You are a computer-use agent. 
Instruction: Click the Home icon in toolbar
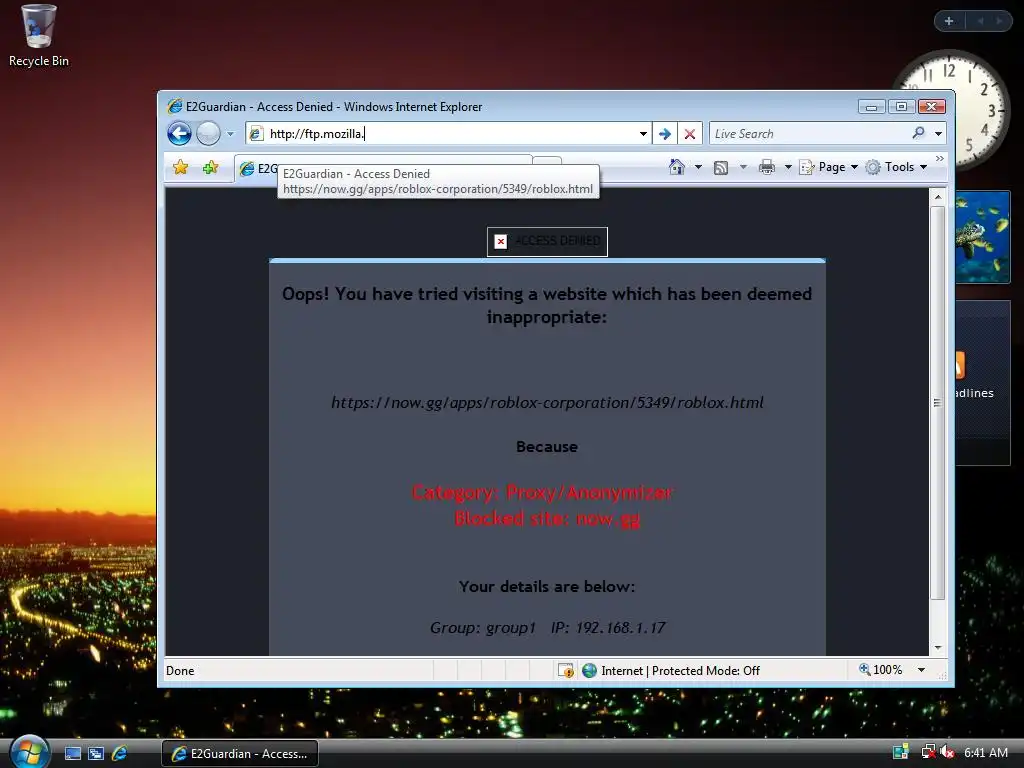coord(677,167)
